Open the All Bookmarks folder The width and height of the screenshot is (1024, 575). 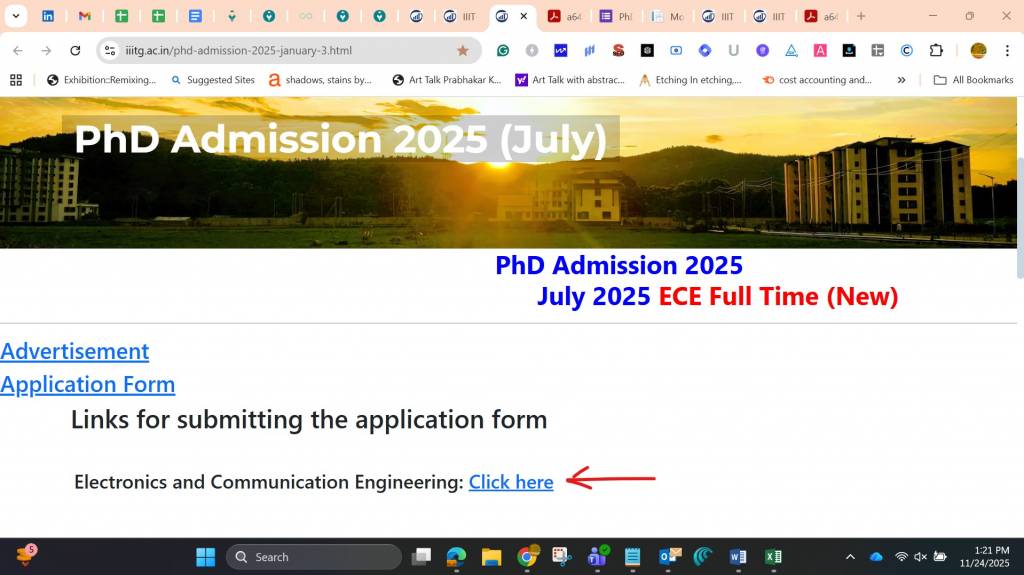973,80
